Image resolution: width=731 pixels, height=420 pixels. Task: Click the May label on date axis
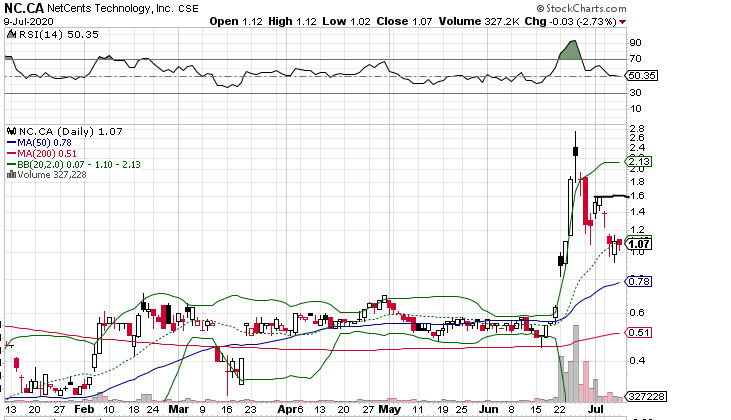pyautogui.click(x=390, y=409)
